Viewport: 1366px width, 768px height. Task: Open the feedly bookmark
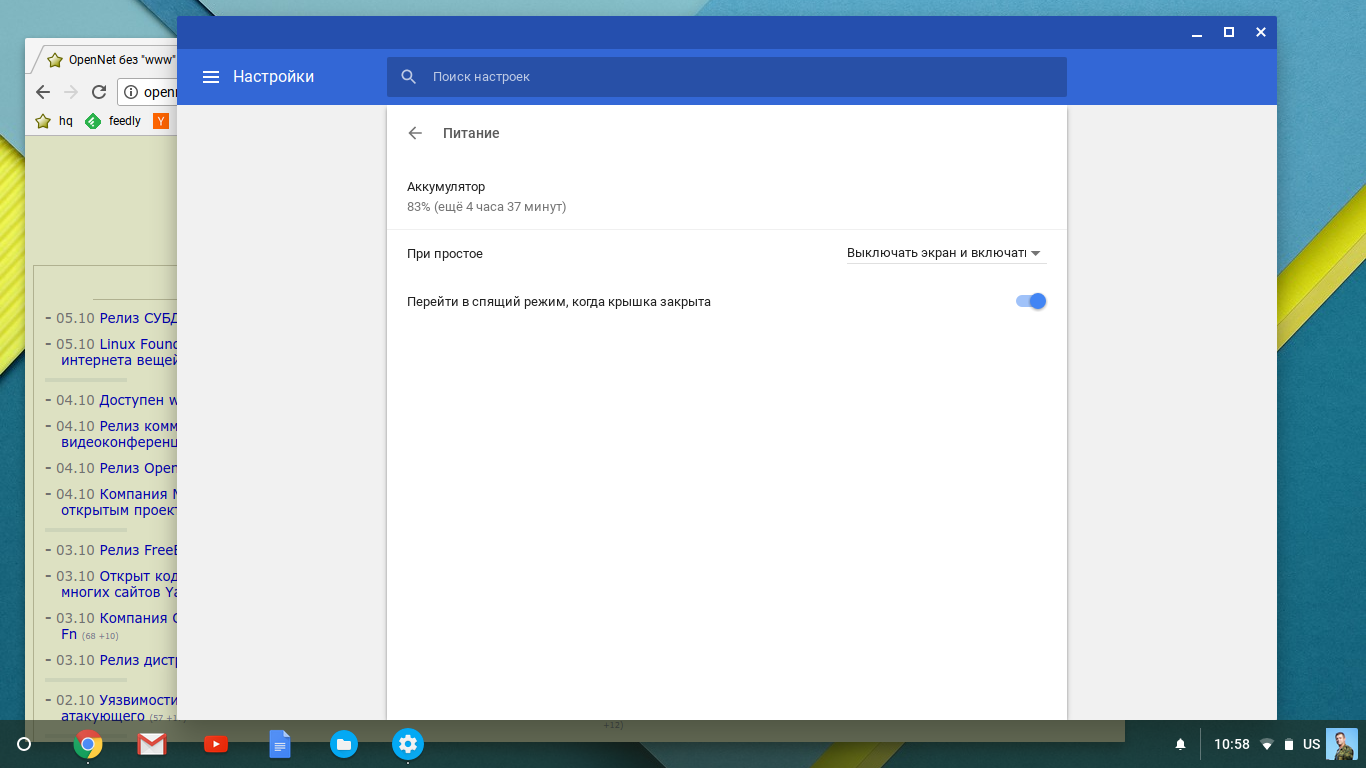[113, 121]
